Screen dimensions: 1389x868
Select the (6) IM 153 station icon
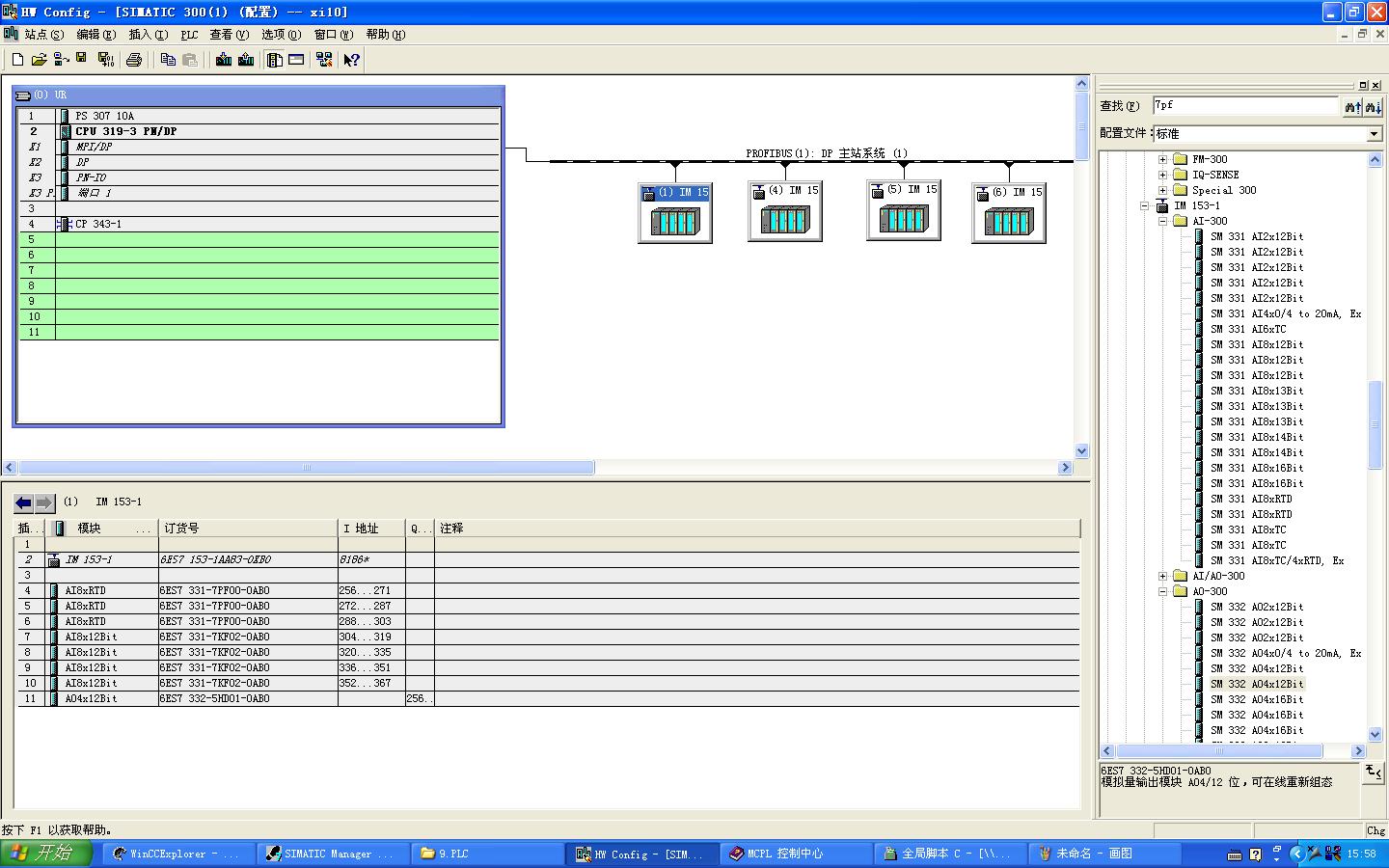pos(1009,213)
